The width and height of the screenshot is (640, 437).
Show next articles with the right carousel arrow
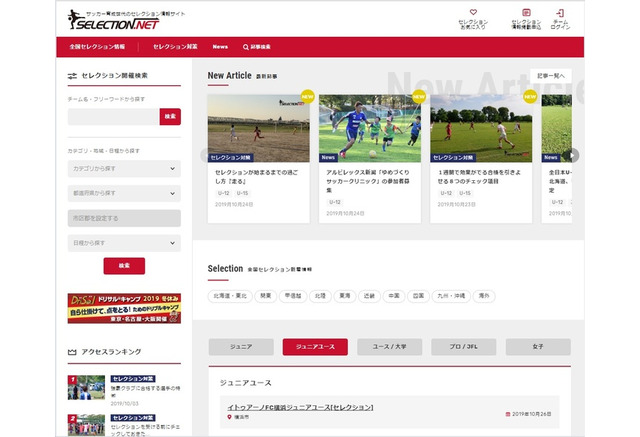[571, 155]
